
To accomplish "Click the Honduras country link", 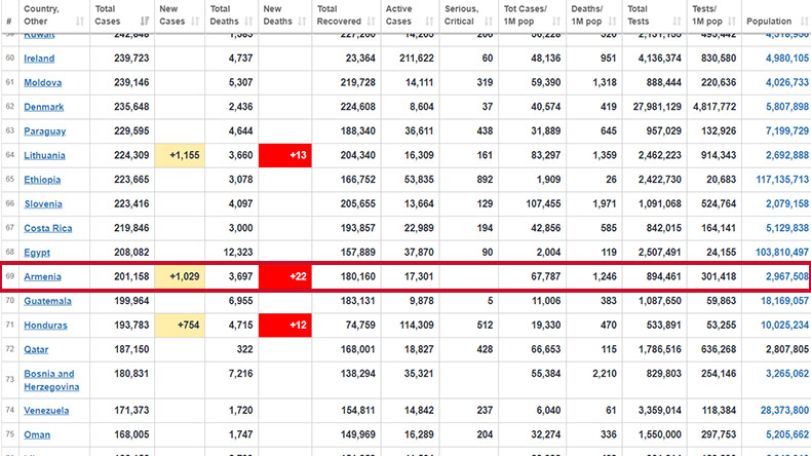I will tap(46, 325).
